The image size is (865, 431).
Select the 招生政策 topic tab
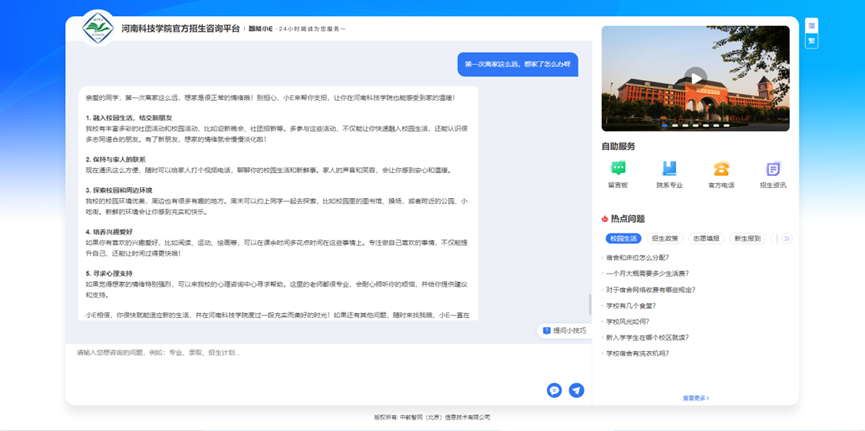point(665,239)
